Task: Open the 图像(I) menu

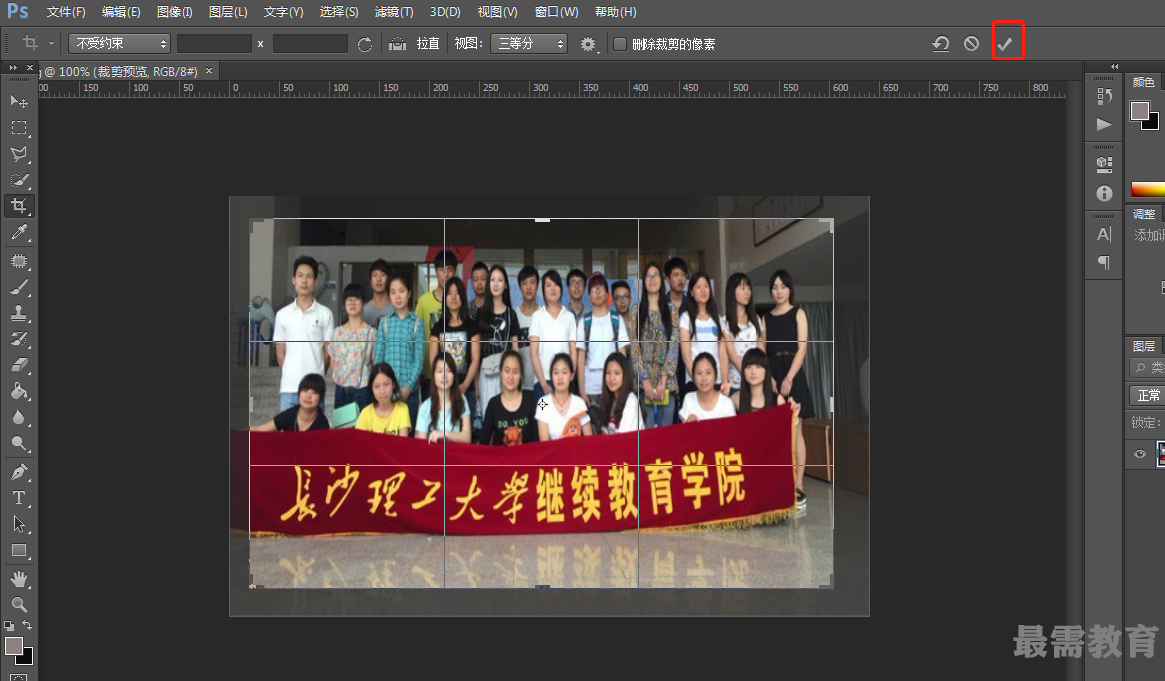Action: click(175, 12)
